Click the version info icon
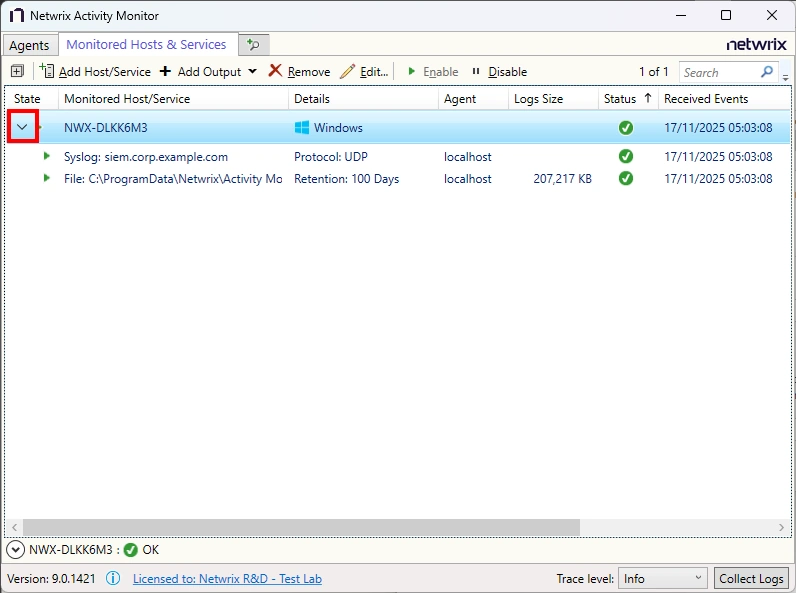Screen dimensions: 796x593 coord(114,578)
